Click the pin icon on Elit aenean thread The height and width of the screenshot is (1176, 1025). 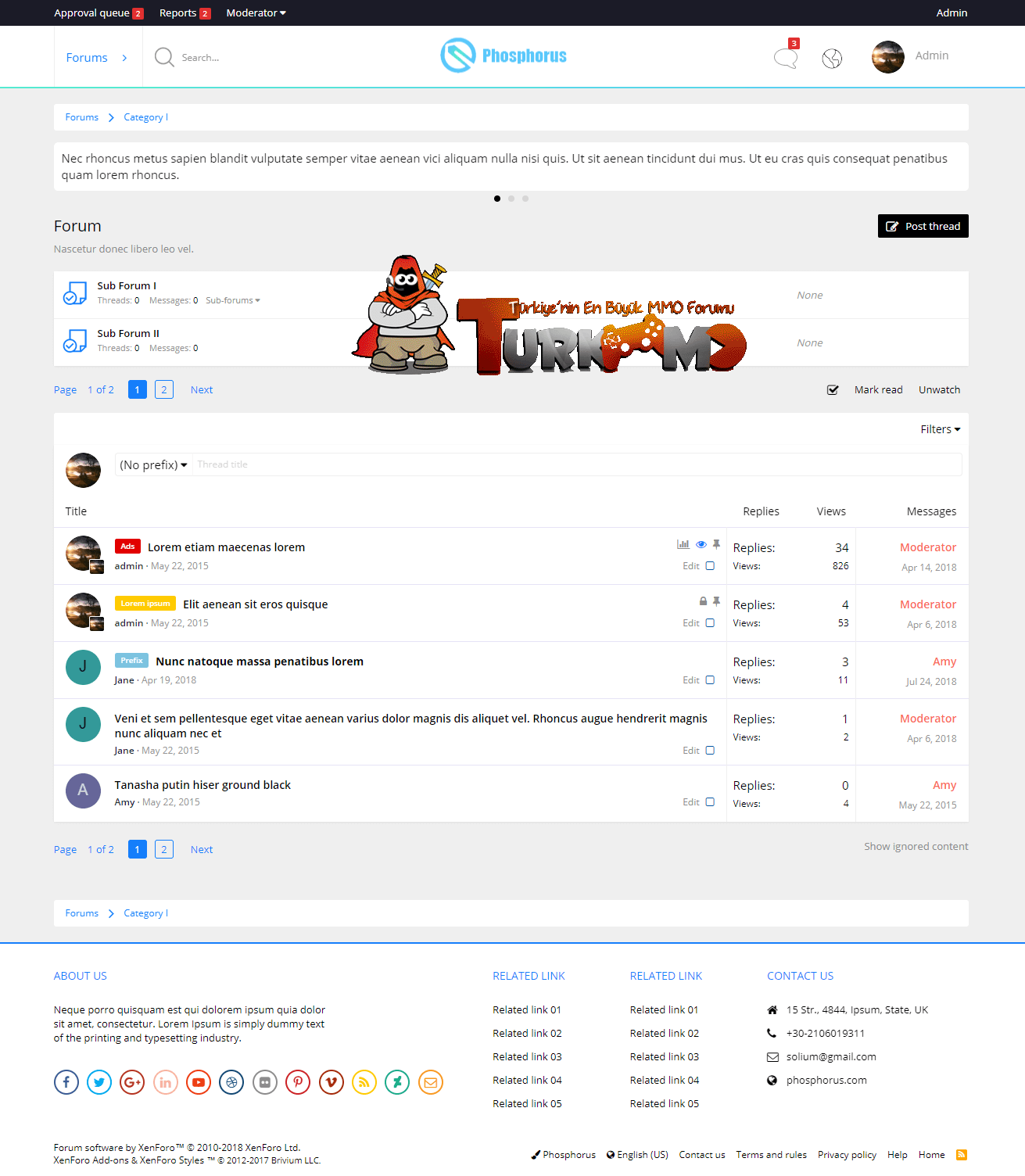pos(716,601)
